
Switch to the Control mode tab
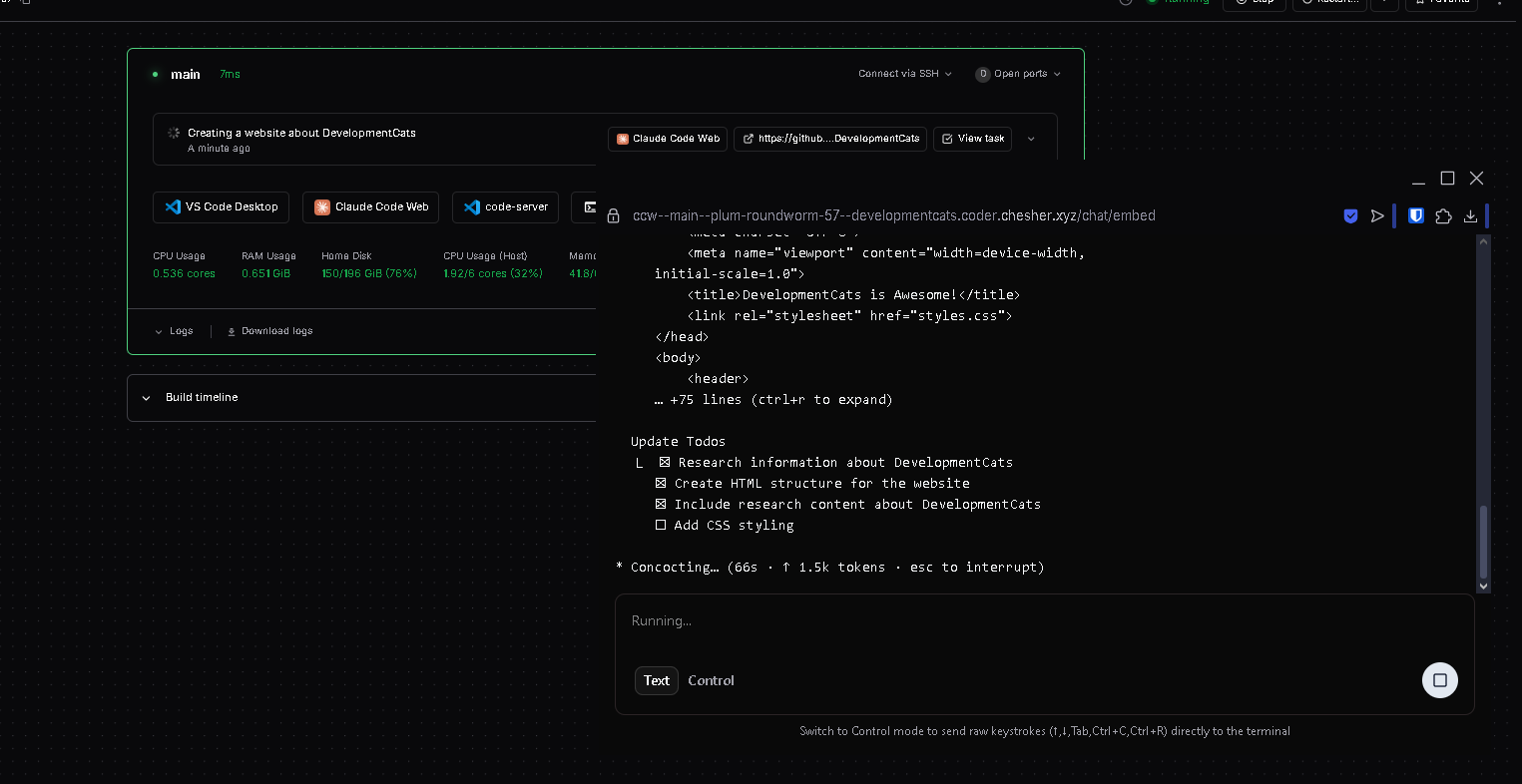click(711, 680)
